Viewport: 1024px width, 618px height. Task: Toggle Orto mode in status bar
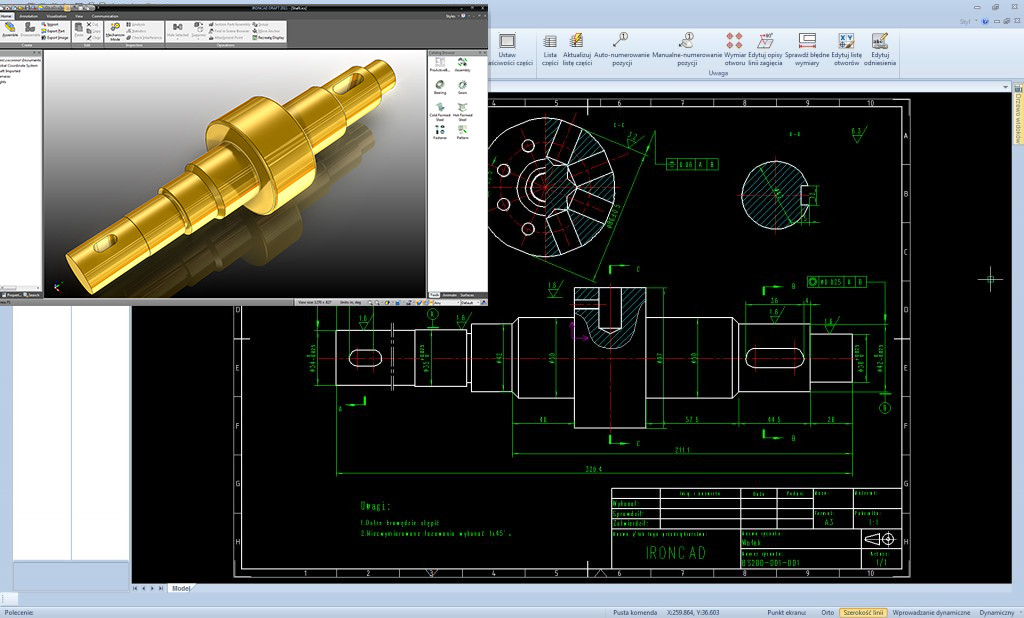click(827, 611)
